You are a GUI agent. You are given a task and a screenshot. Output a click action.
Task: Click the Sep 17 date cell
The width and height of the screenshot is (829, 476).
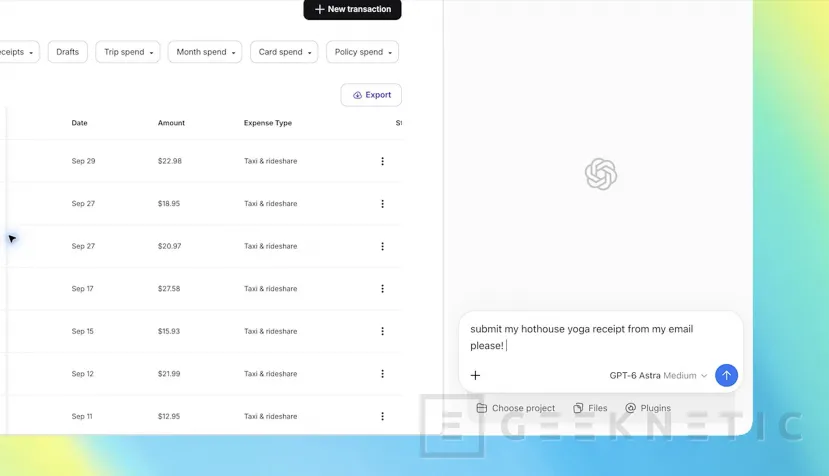click(x=82, y=289)
